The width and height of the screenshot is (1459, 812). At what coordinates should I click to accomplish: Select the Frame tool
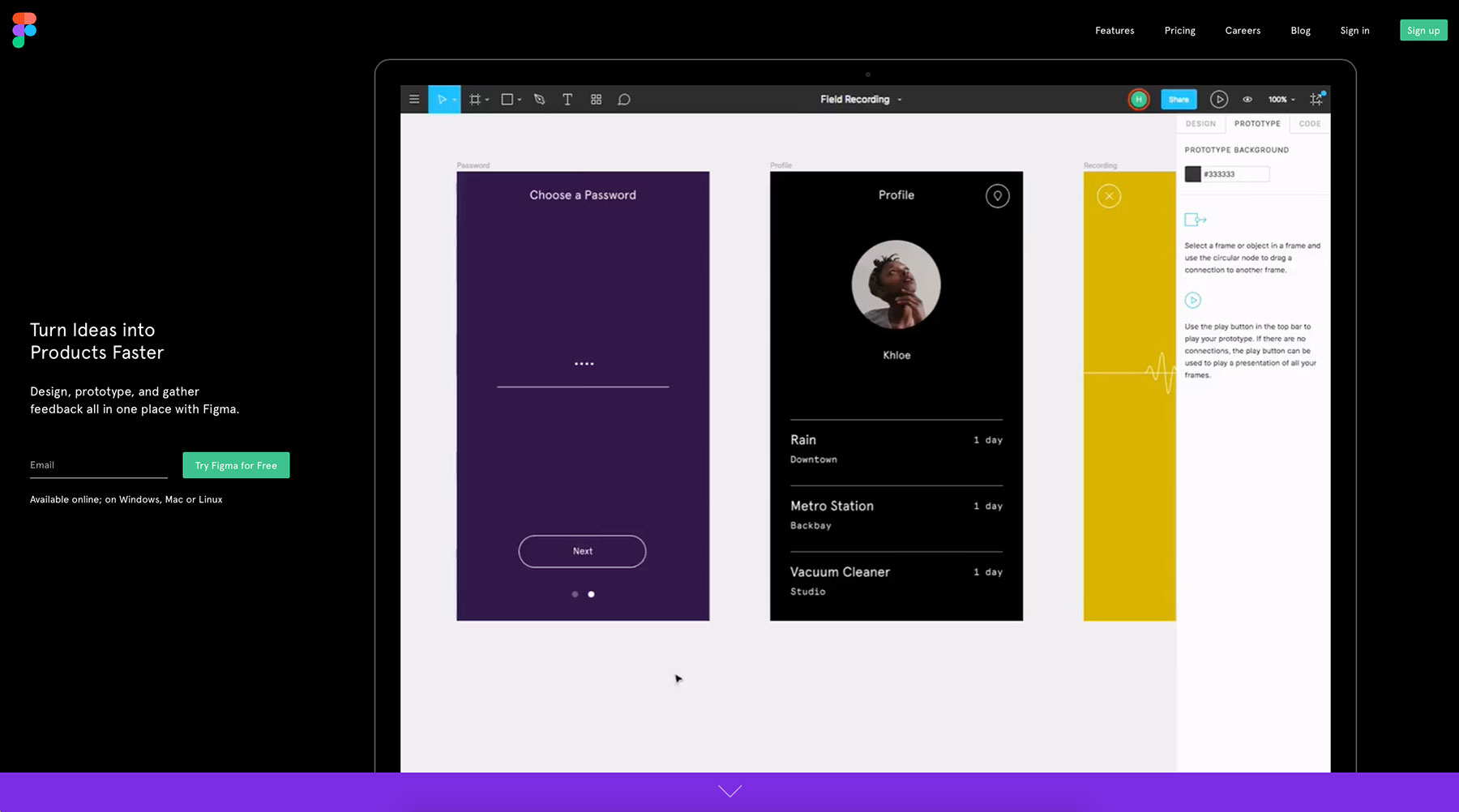tap(475, 100)
